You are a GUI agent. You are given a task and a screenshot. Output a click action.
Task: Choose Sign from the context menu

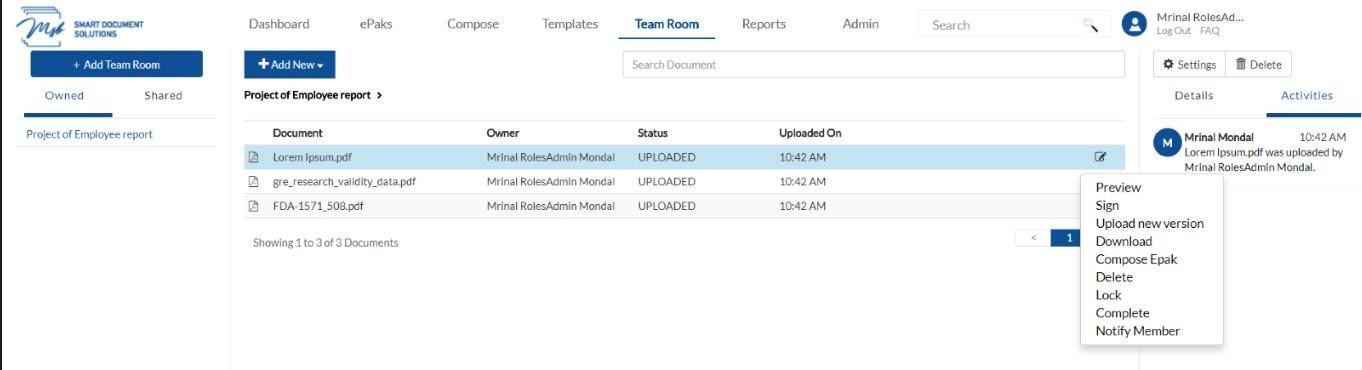coord(1107,205)
